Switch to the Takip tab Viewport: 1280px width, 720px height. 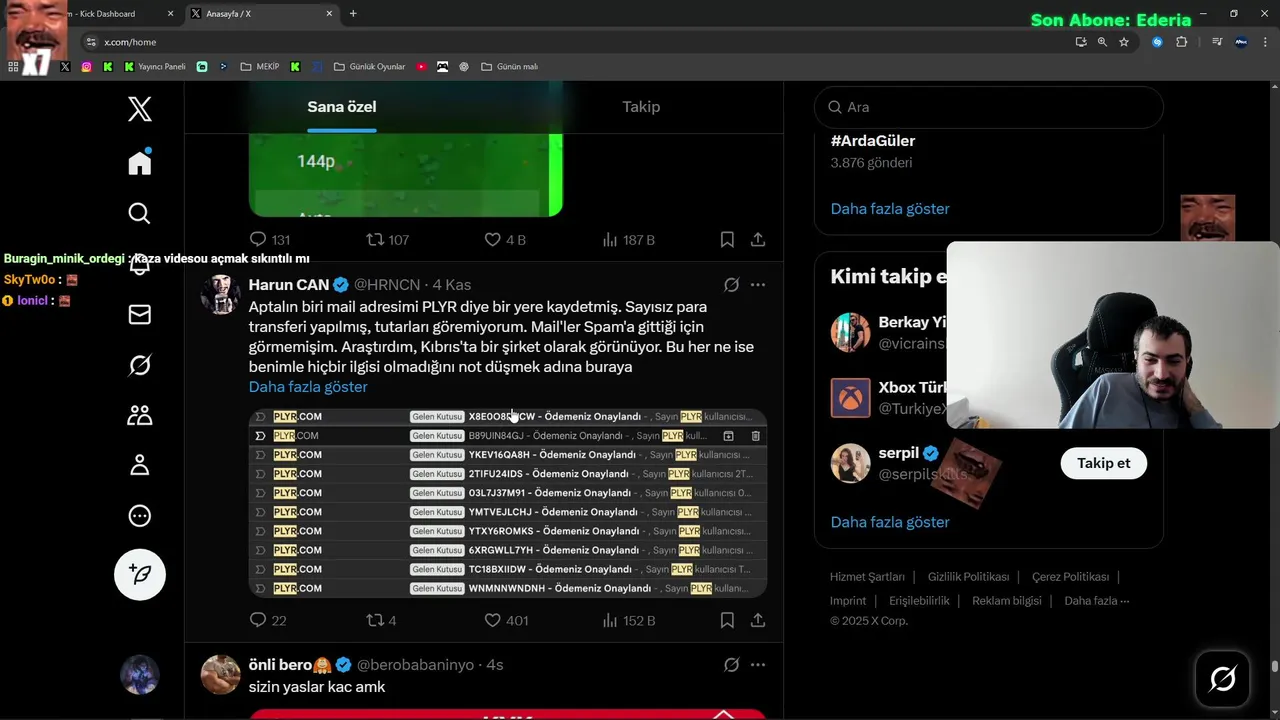click(x=641, y=107)
